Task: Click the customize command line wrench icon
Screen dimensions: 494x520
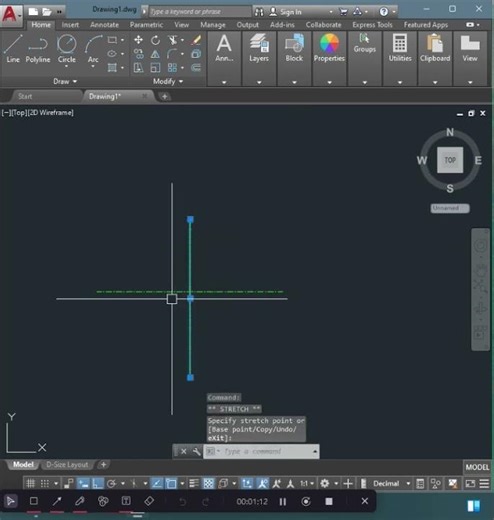Action: coord(196,451)
